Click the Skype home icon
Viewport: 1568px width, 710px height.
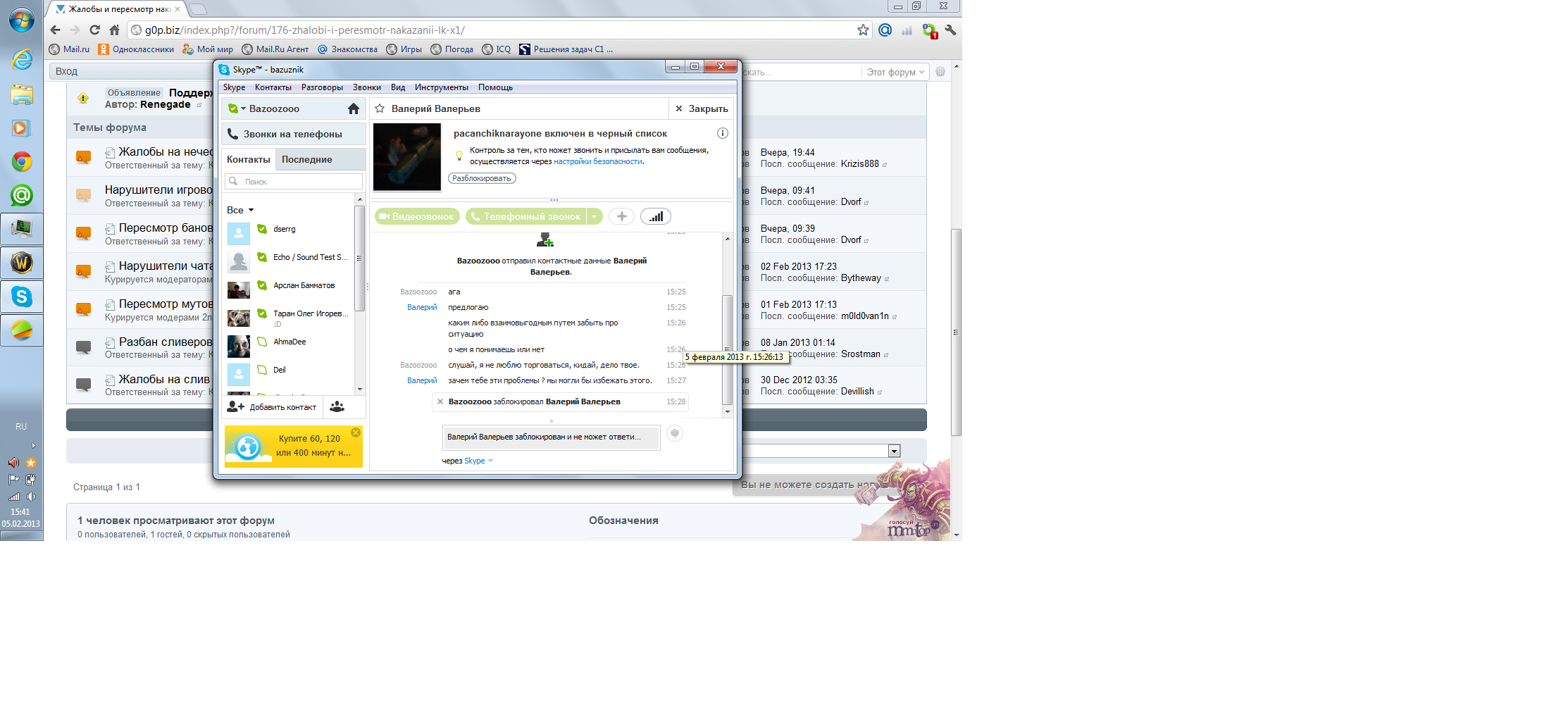[x=354, y=108]
